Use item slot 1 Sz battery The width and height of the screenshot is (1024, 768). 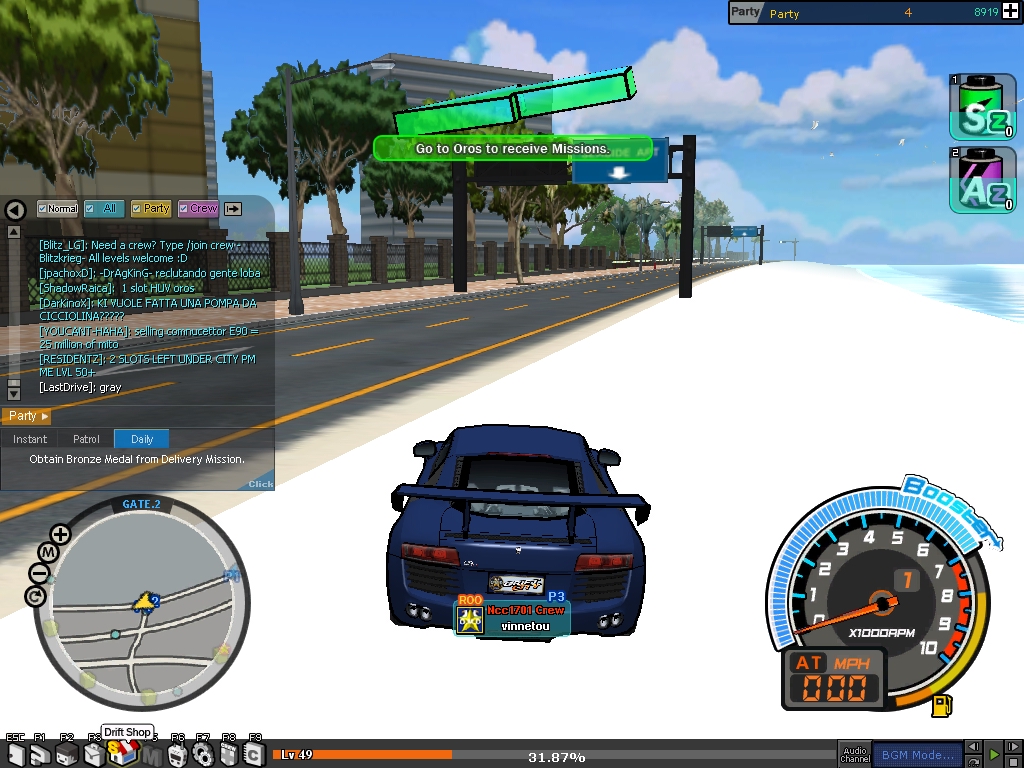tap(982, 107)
